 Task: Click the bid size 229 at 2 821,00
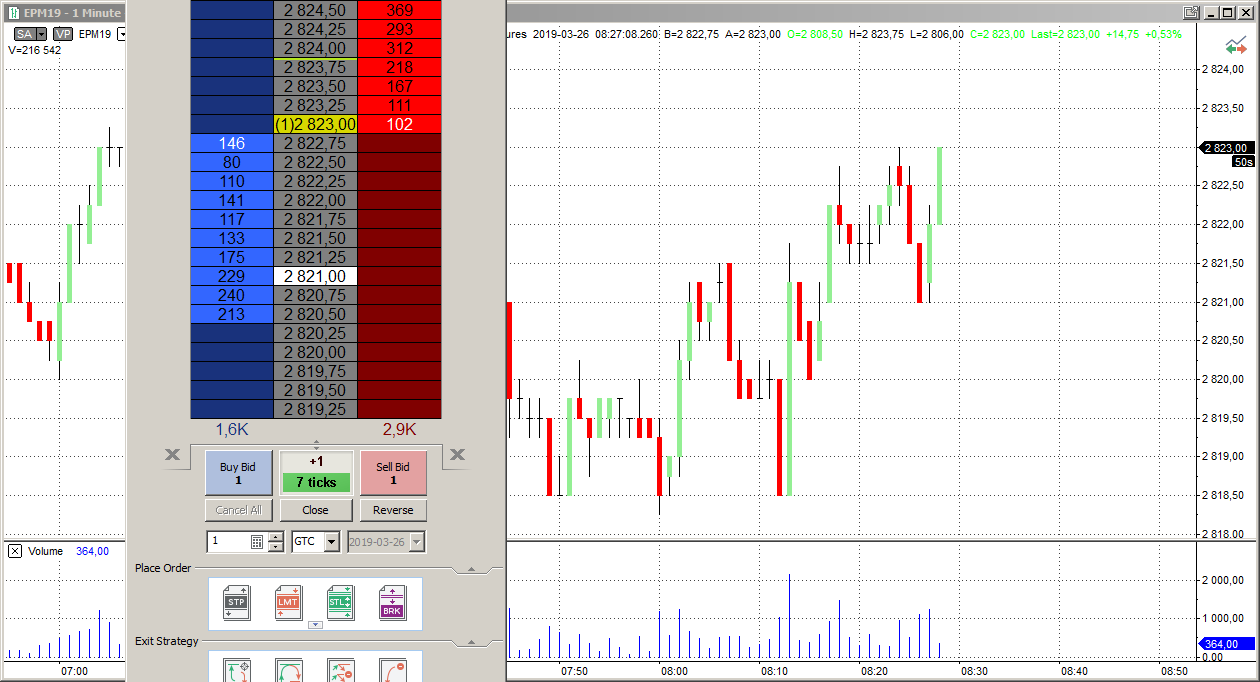click(232, 277)
